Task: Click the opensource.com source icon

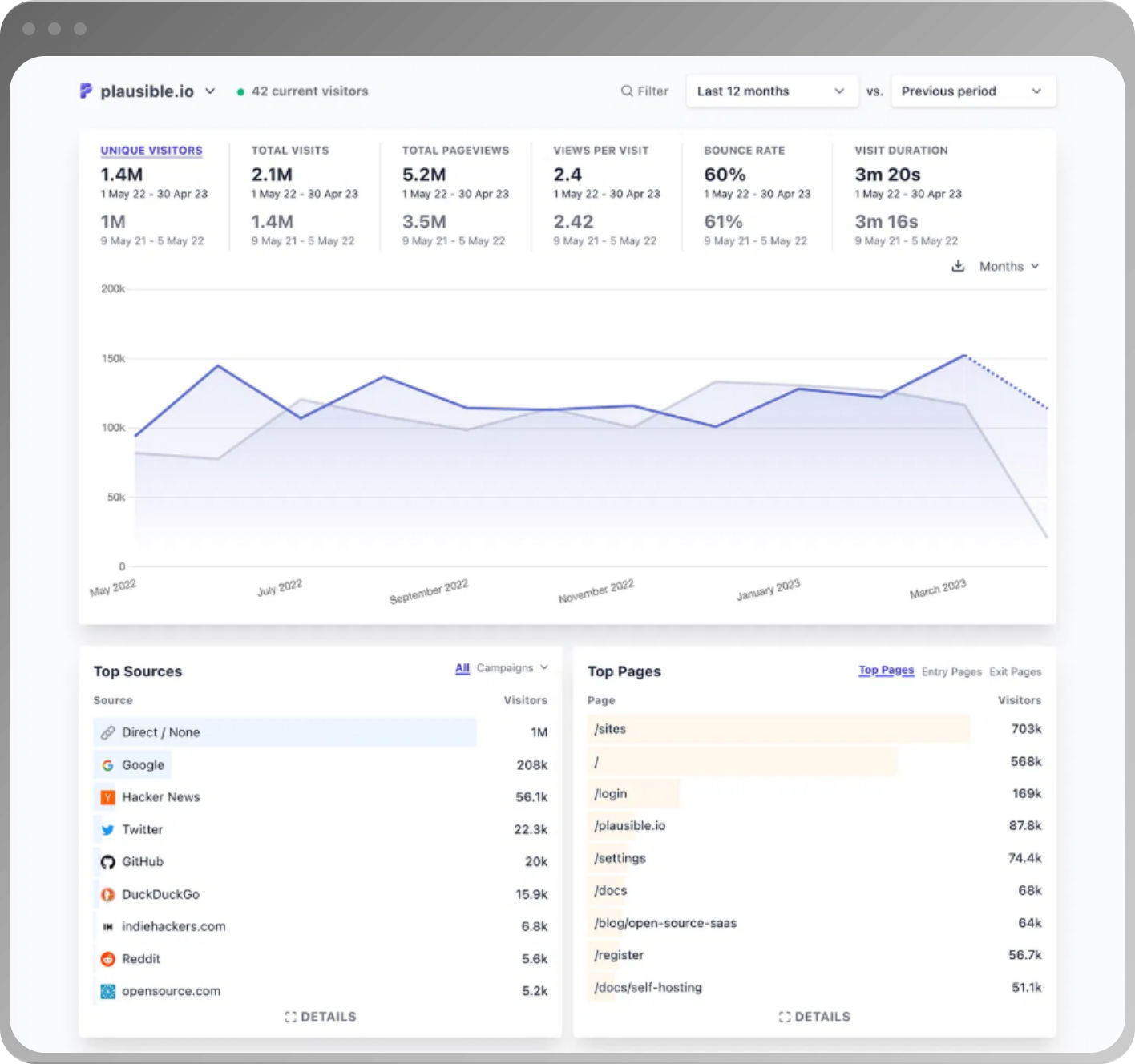Action: click(x=108, y=991)
